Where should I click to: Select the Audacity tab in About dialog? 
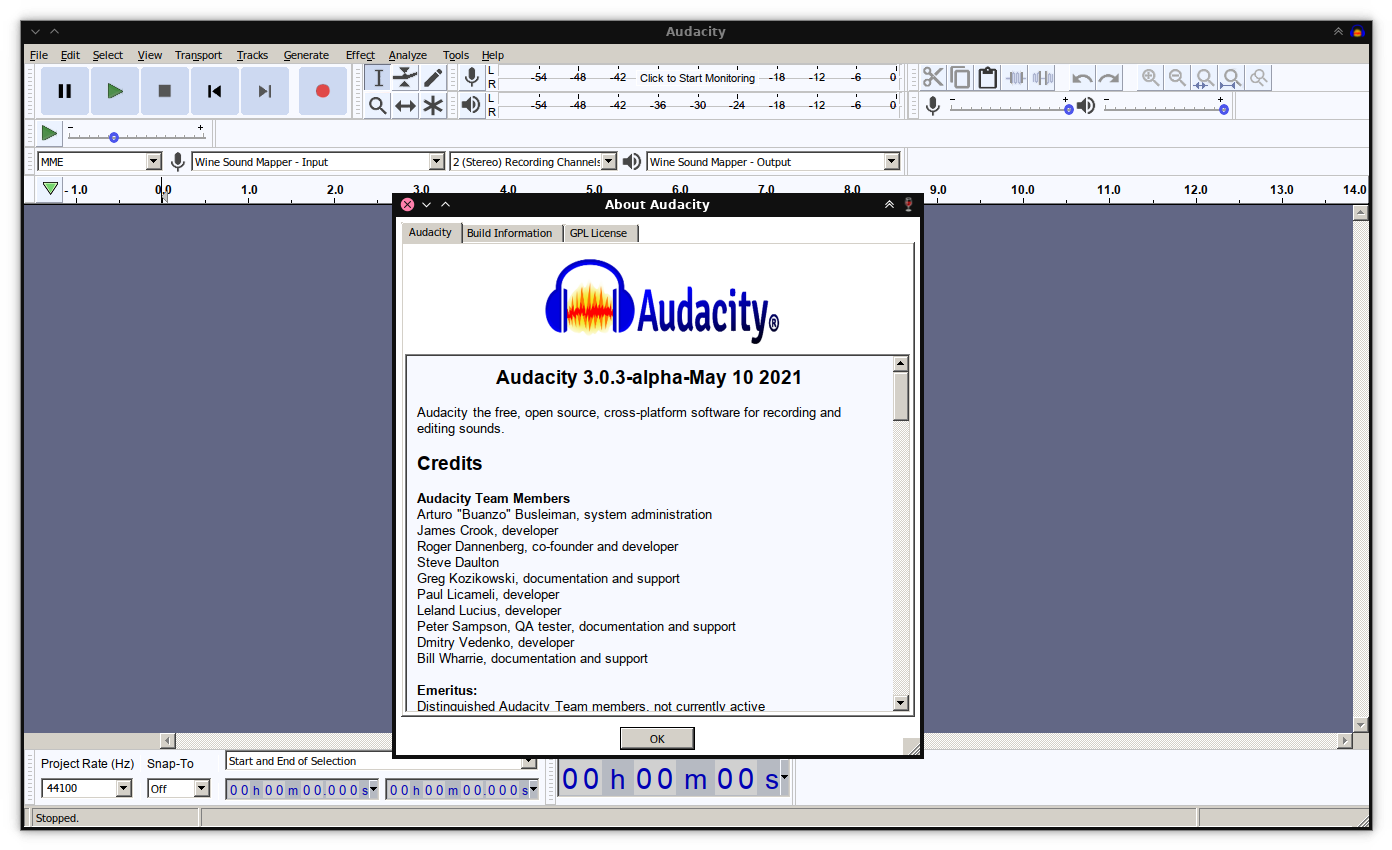coord(431,232)
